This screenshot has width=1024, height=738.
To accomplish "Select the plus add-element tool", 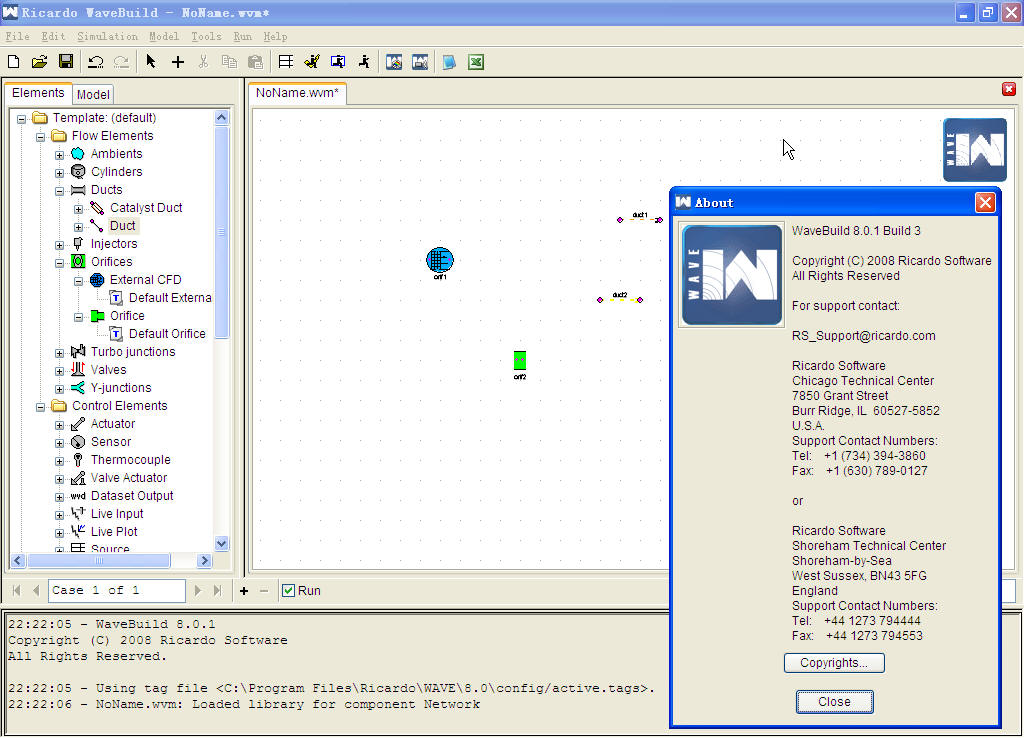I will (178, 61).
